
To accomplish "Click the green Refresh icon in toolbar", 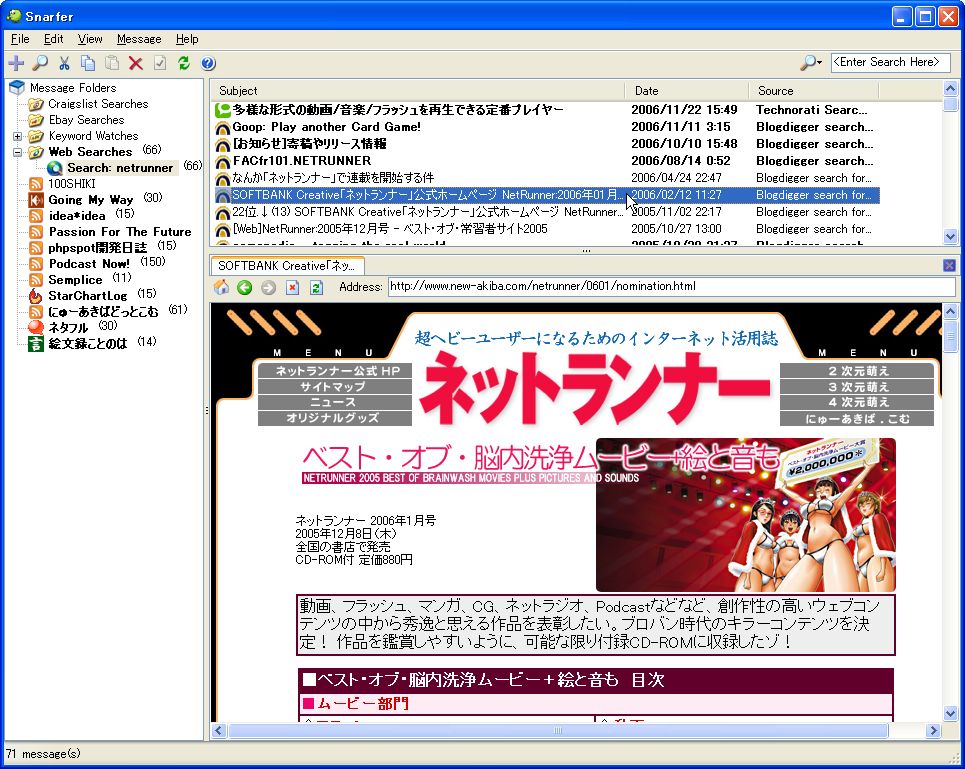I will [183, 63].
